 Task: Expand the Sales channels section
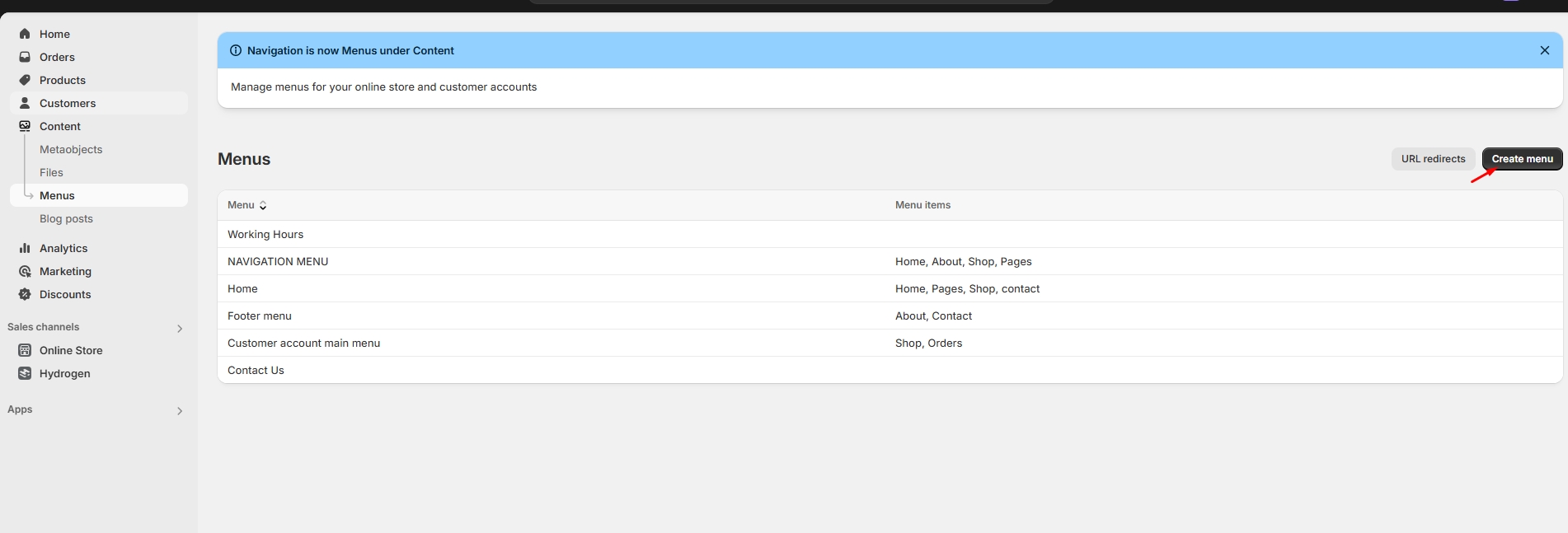tap(180, 328)
